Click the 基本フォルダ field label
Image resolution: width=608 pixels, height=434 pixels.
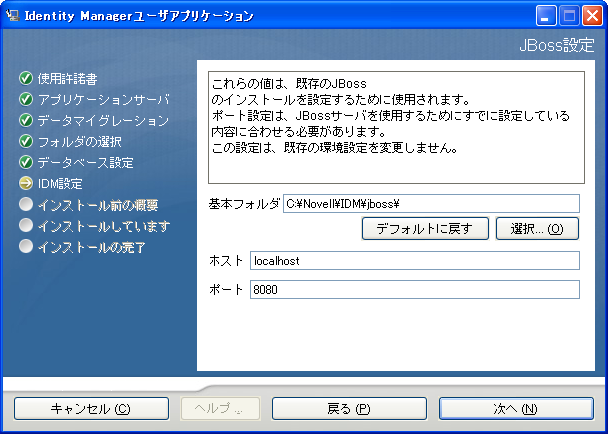pyautogui.click(x=244, y=204)
